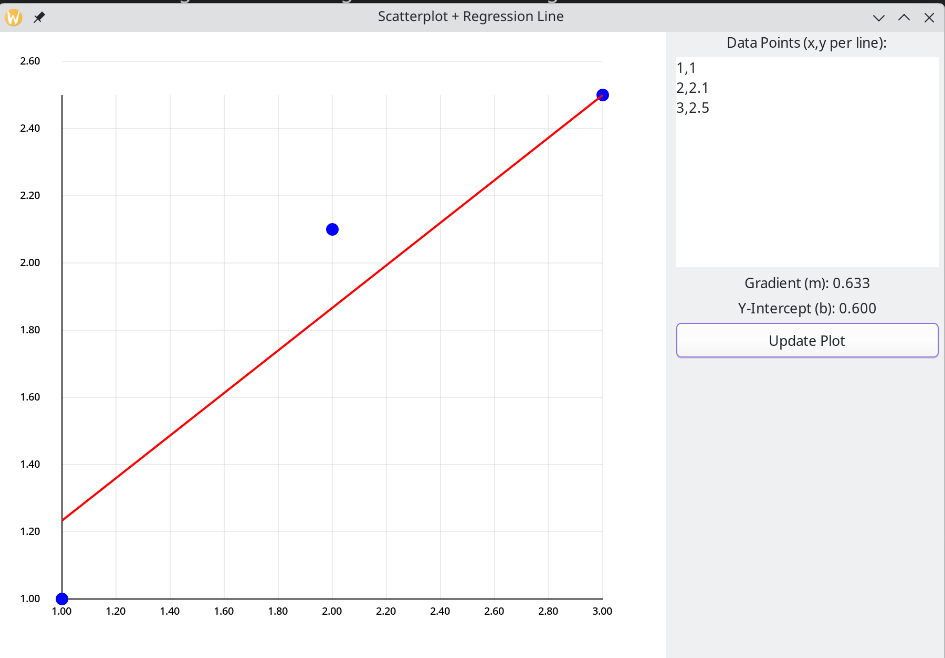
Task: Click the y-axis label 2.40
Action: pos(30,128)
